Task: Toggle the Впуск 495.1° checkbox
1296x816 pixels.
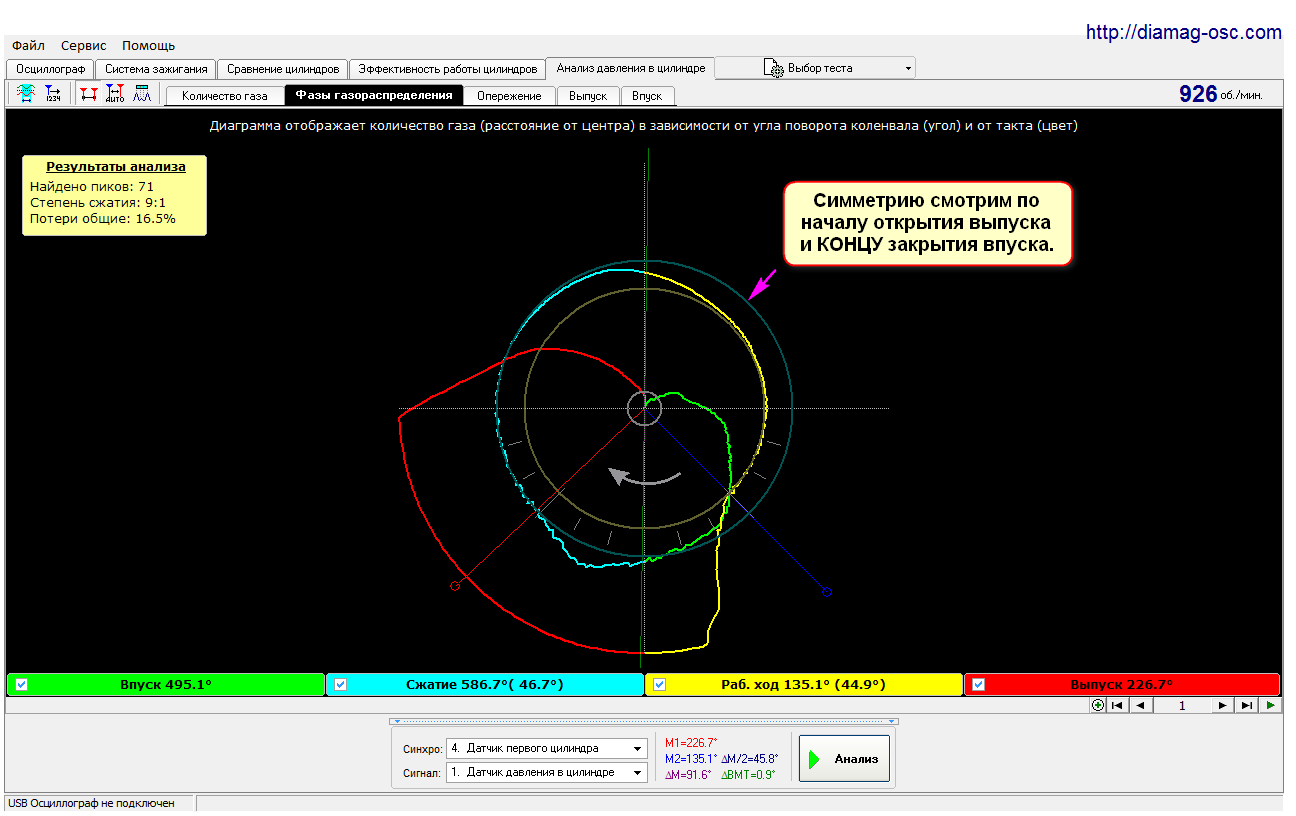Action: [21, 685]
